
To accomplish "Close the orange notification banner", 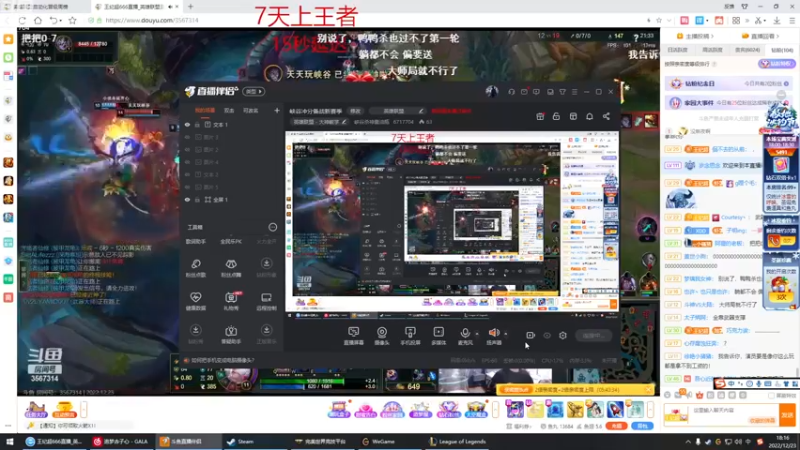I will [648, 390].
